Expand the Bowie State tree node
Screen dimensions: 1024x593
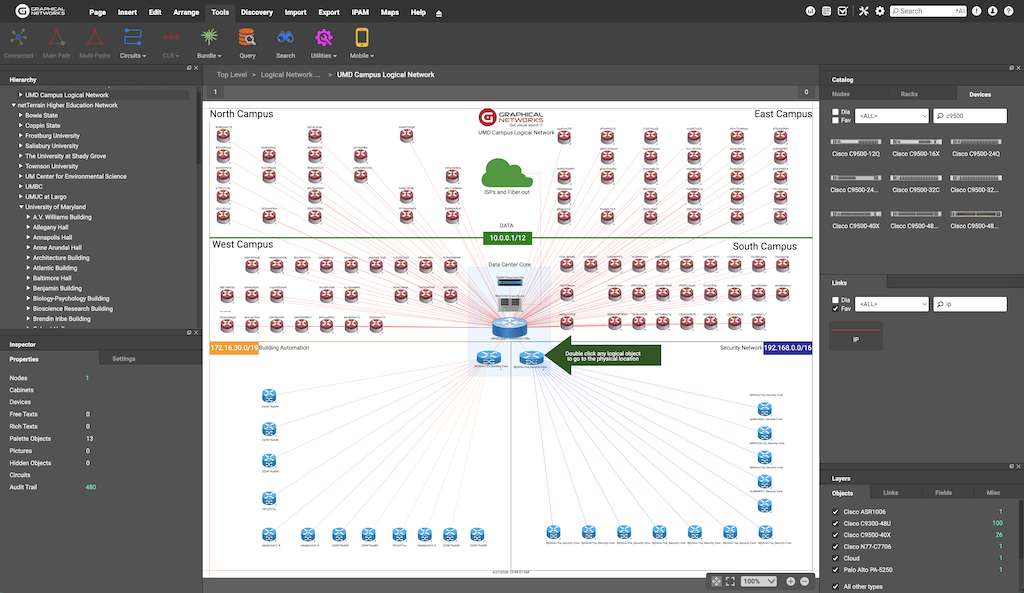pyautogui.click(x=21, y=116)
